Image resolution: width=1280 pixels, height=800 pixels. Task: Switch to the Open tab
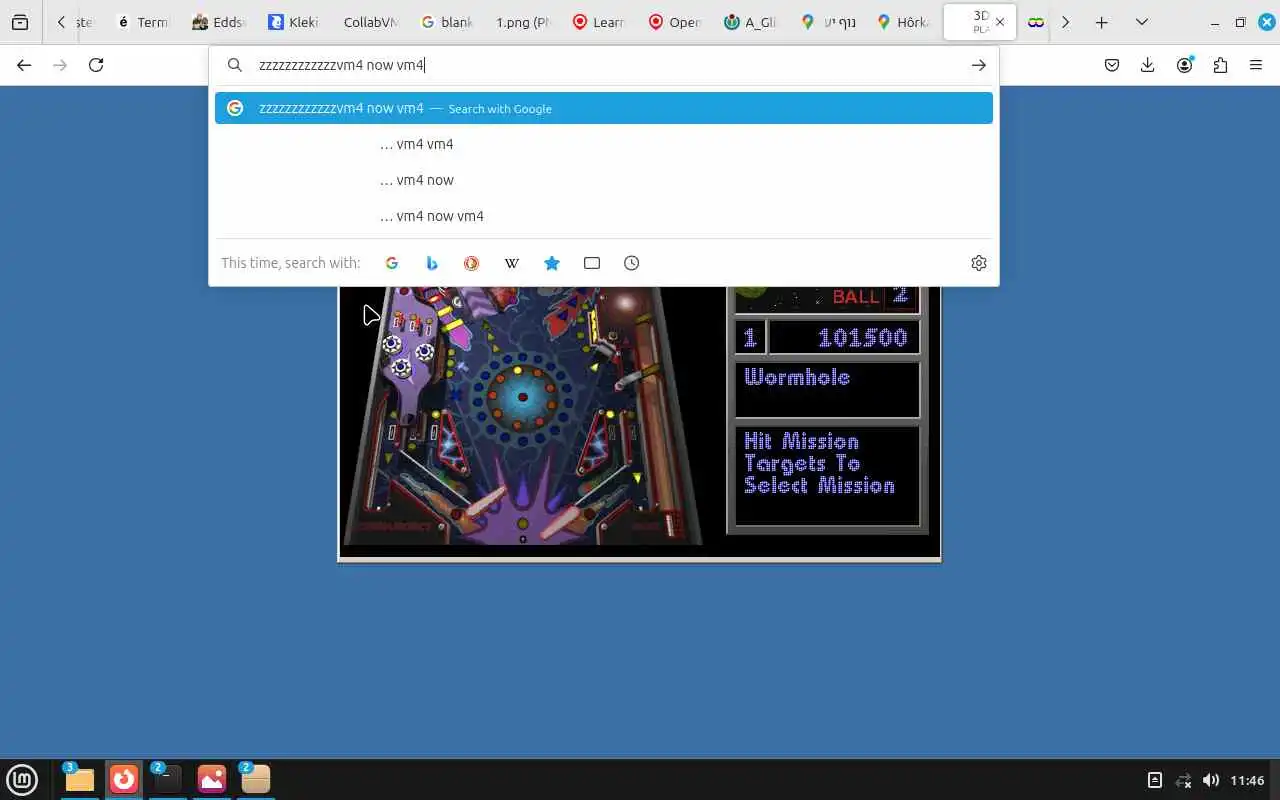point(675,22)
